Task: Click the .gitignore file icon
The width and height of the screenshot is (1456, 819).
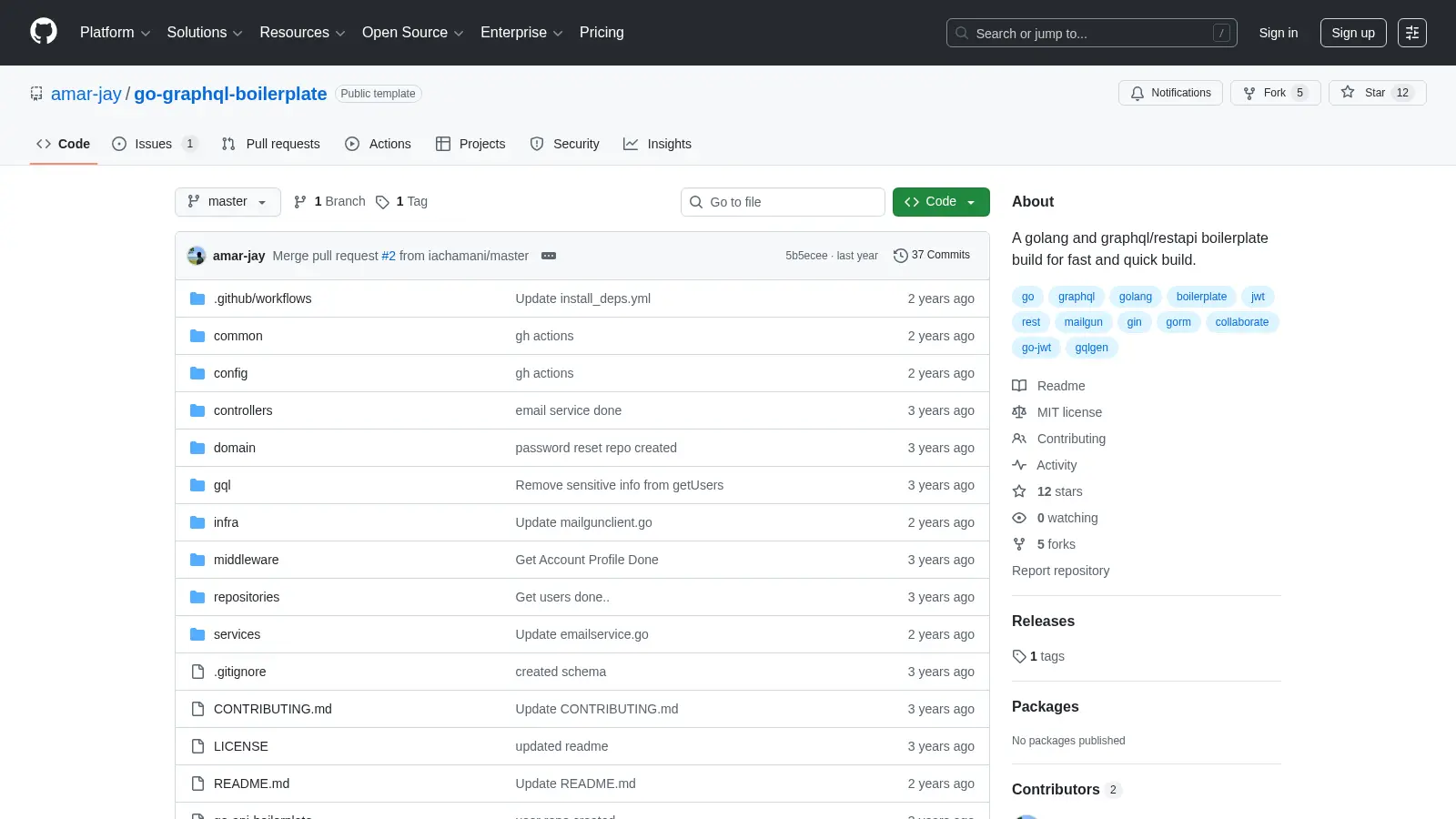Action: [197, 672]
